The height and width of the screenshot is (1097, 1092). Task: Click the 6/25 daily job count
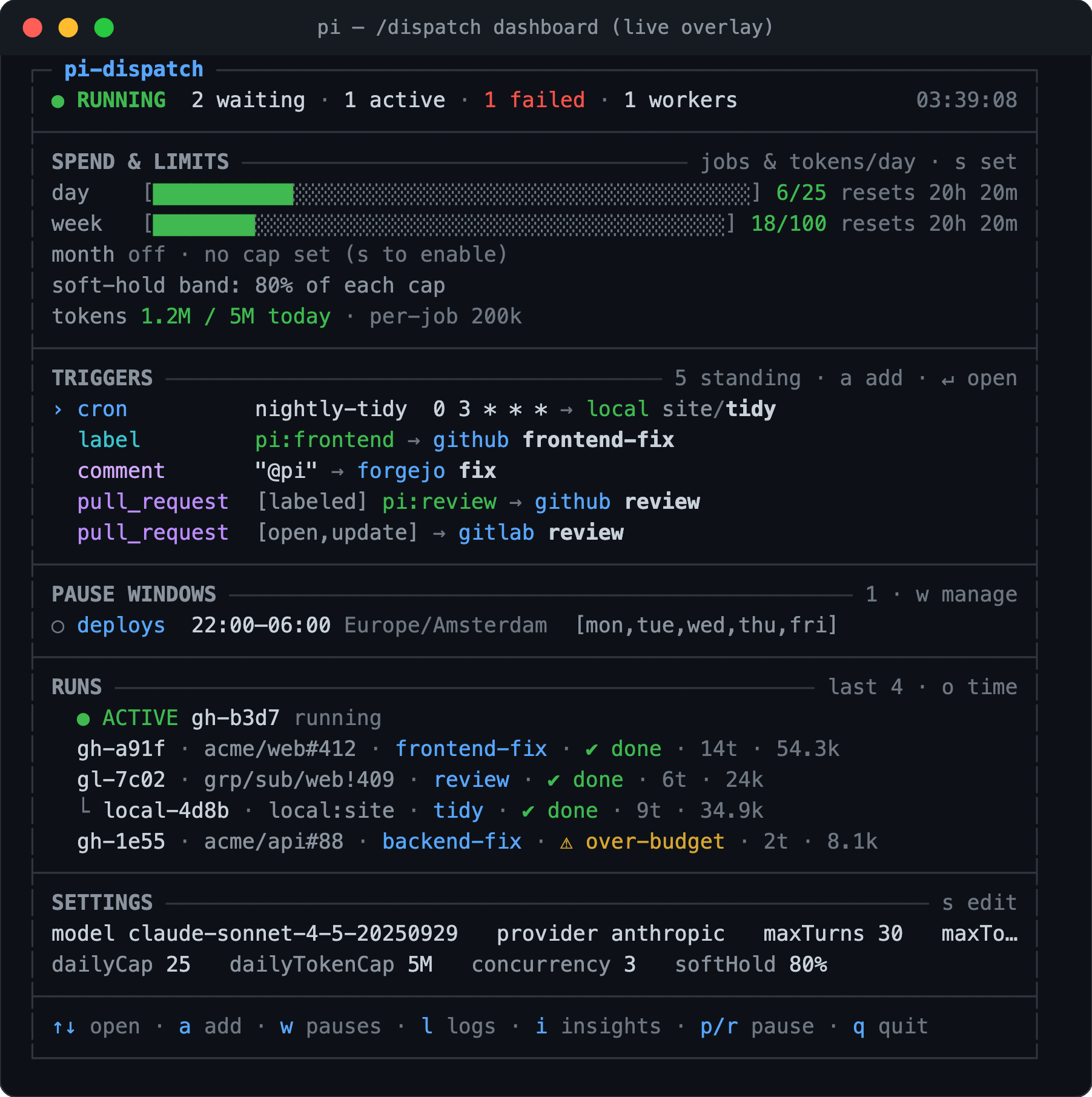pos(801,193)
